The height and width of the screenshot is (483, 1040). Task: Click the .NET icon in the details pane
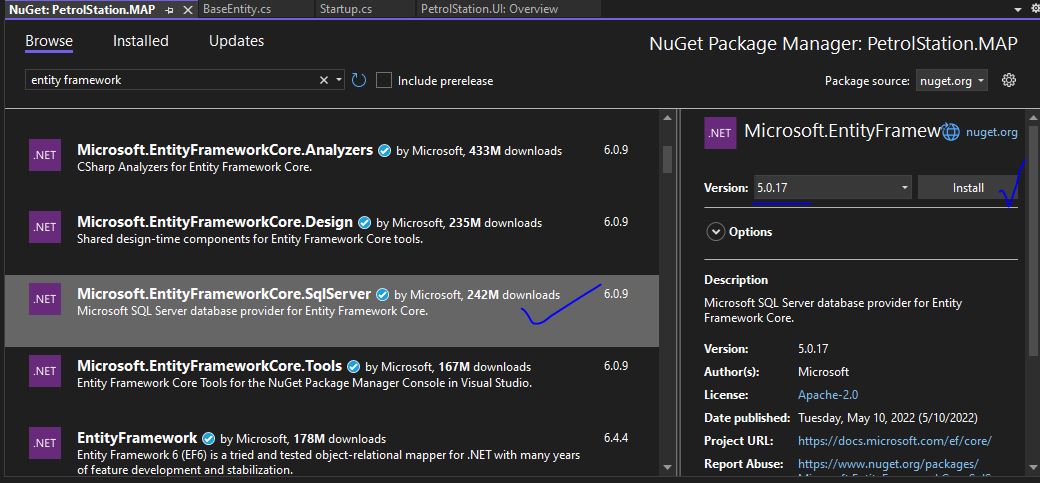point(720,132)
